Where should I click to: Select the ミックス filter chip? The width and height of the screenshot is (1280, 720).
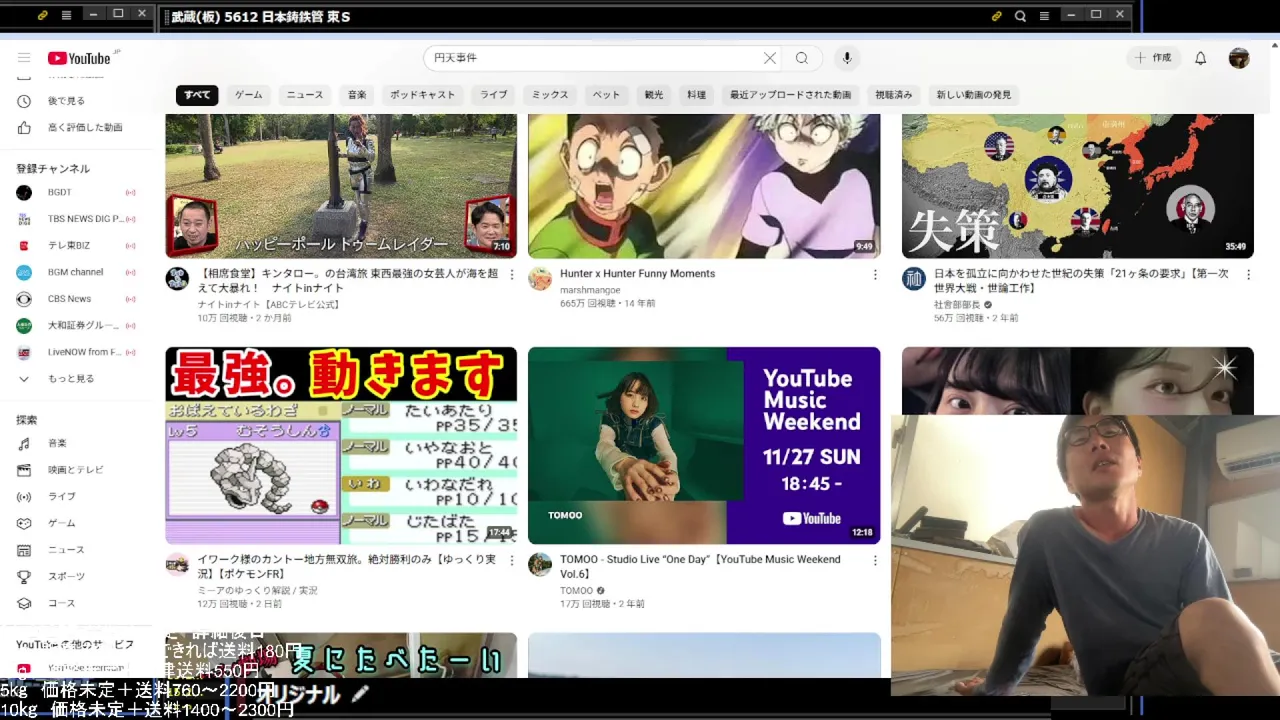point(550,95)
